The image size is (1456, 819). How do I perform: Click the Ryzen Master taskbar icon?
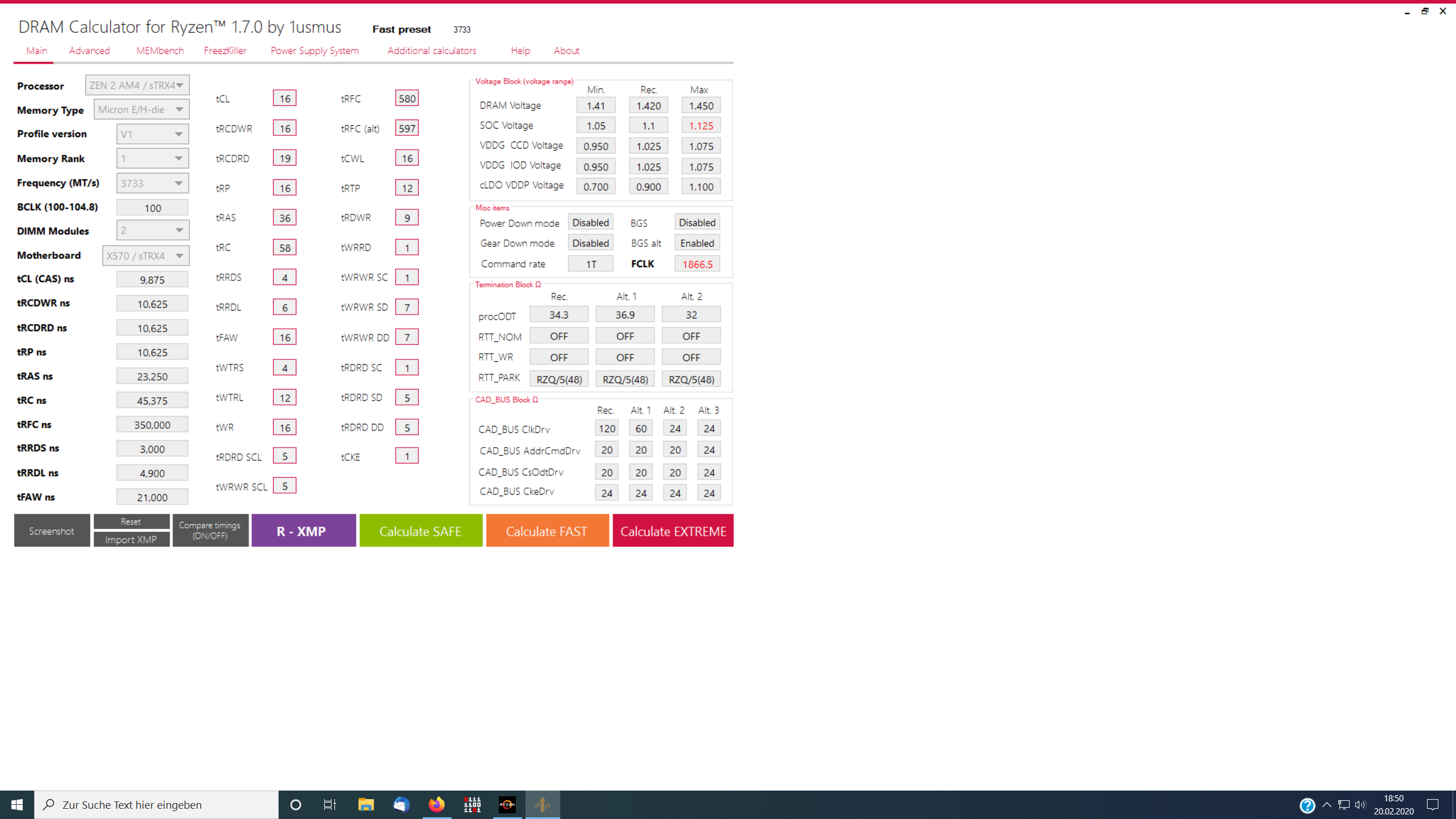coord(507,804)
